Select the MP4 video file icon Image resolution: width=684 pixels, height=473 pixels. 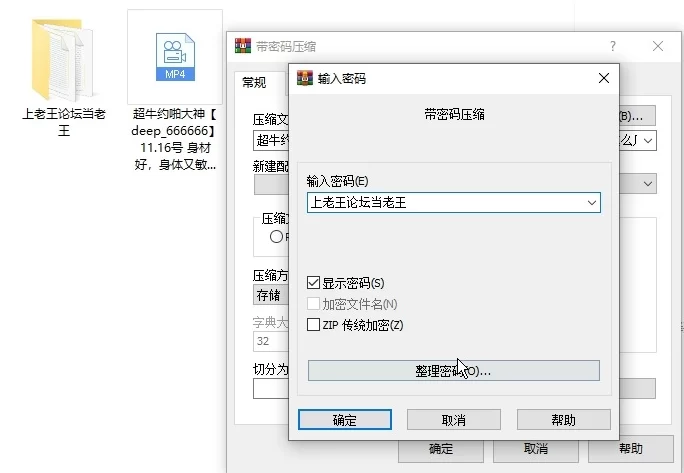[175, 57]
